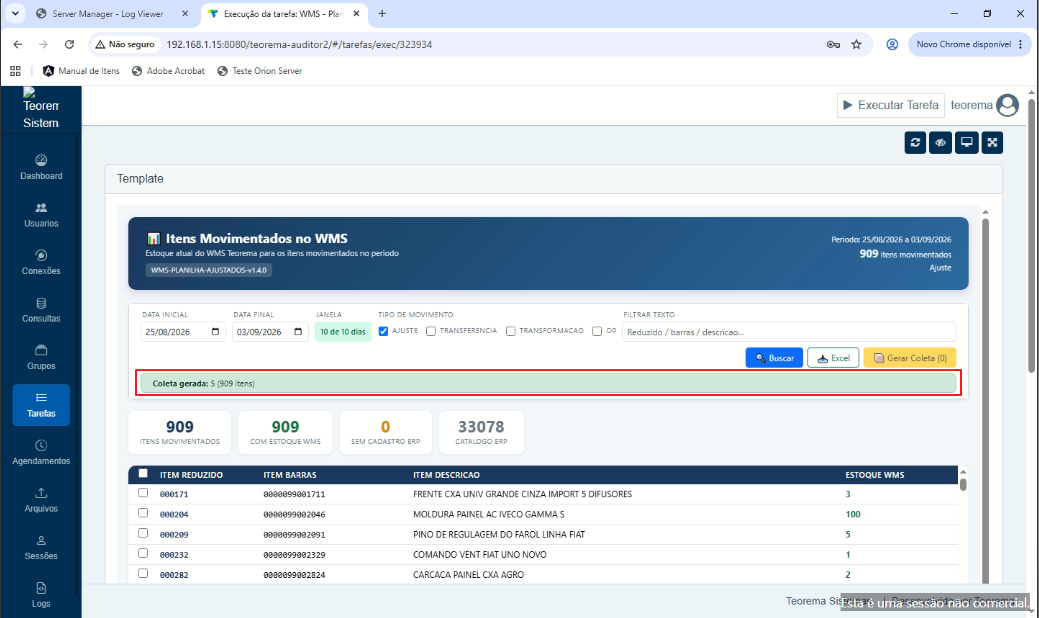Screen dimensions: 1039x618
Task: Open the Data Final calendar picker
Action: [298, 332]
